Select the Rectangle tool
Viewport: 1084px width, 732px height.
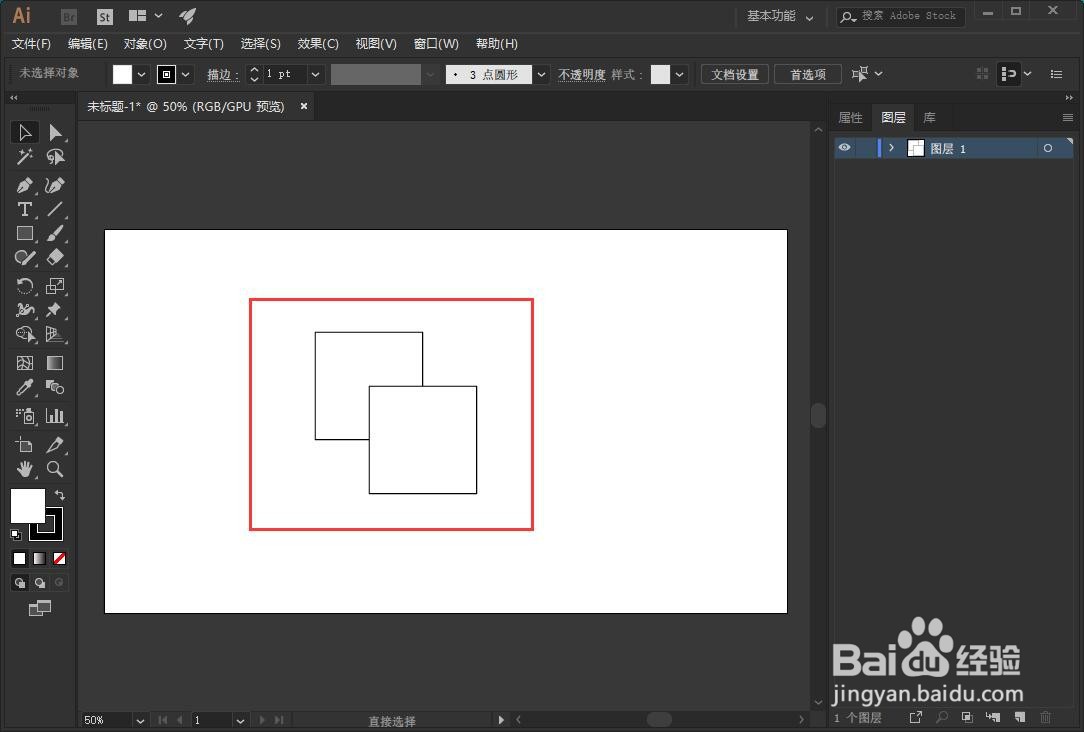(x=24, y=234)
